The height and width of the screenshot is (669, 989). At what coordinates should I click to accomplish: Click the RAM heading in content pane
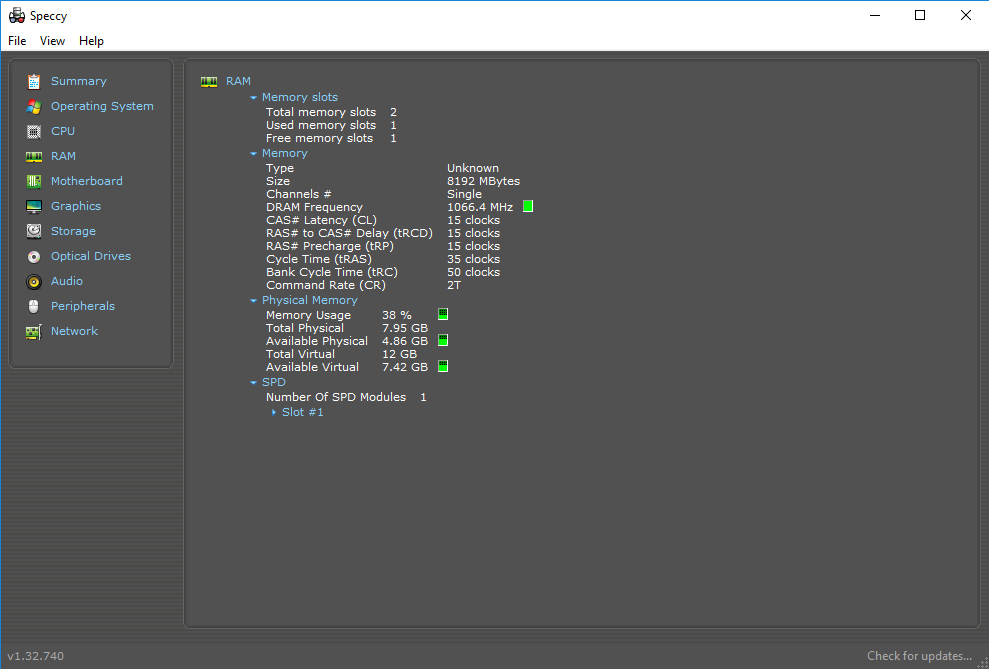(238, 81)
